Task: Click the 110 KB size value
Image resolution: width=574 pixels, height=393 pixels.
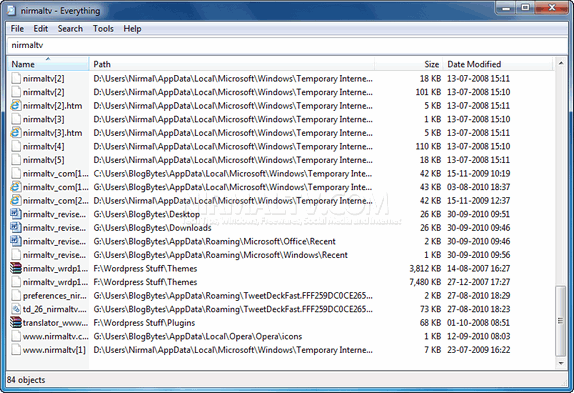Action: 428,146
